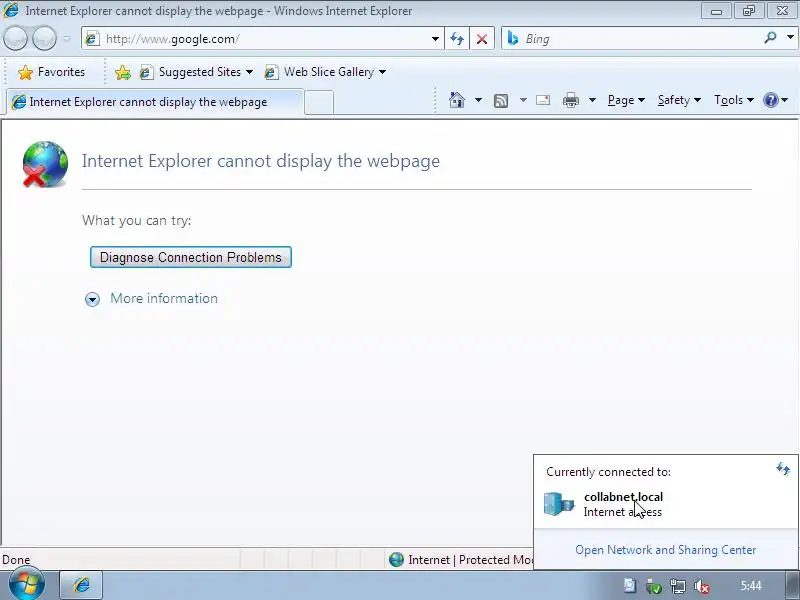800x600 pixels.
Task: Click the search magnifier icon
Action: click(770, 38)
